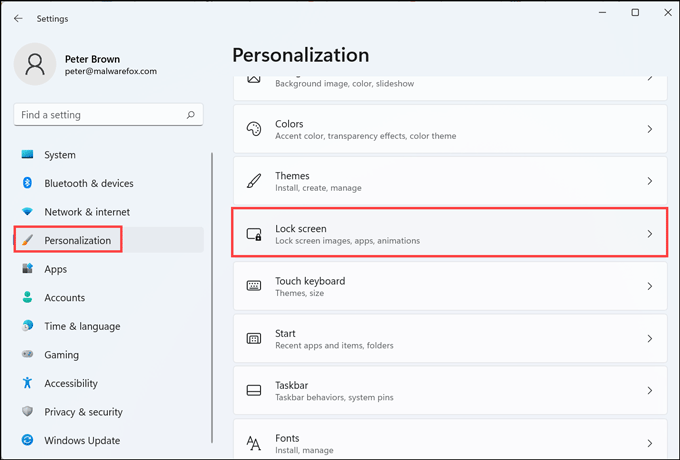Click the Privacy shield icon
Viewport: 680px width, 460px height.
[27, 411]
